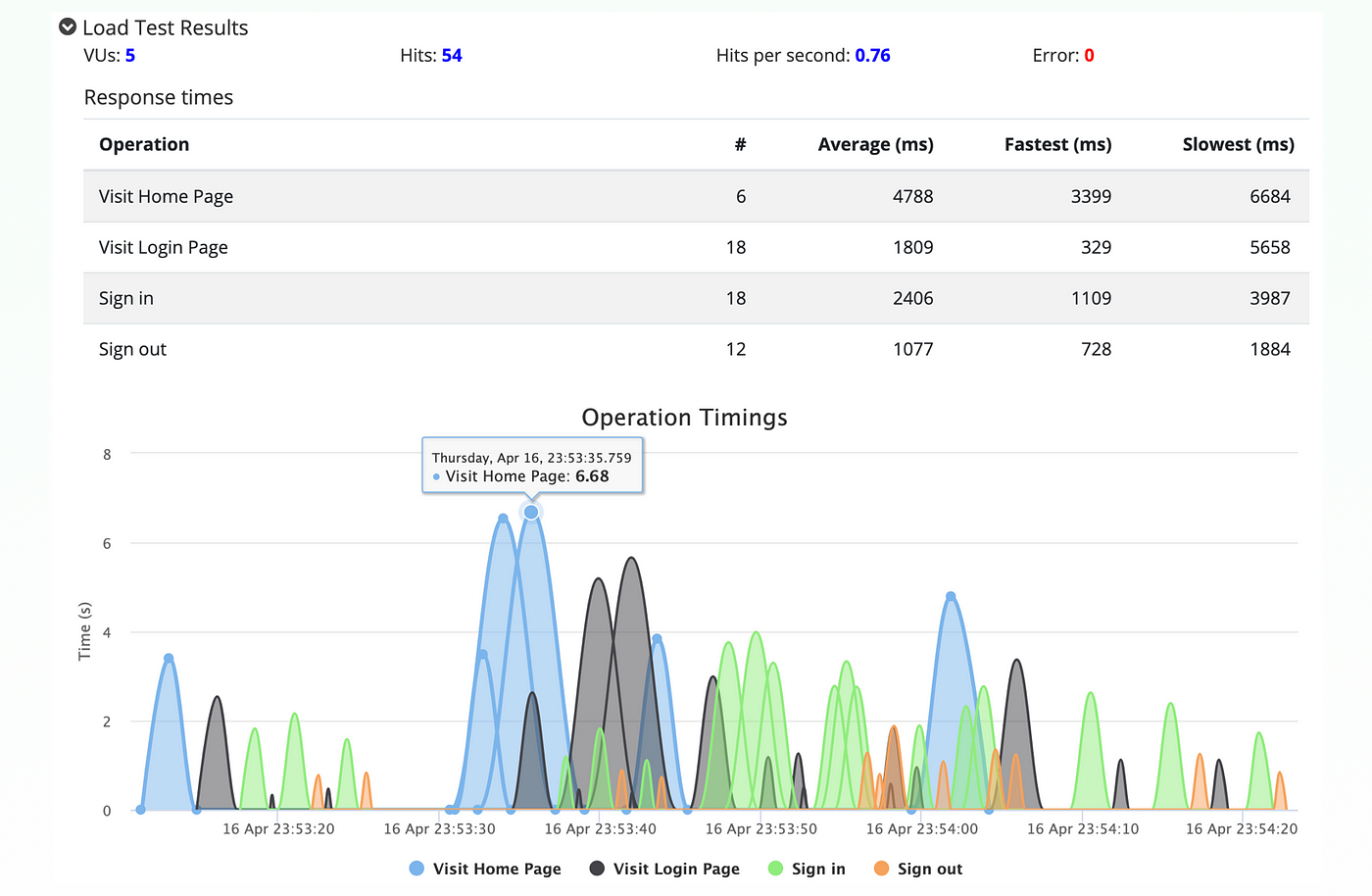Image resolution: width=1372 pixels, height=896 pixels.
Task: Click the average value 1809
Action: click(912, 247)
